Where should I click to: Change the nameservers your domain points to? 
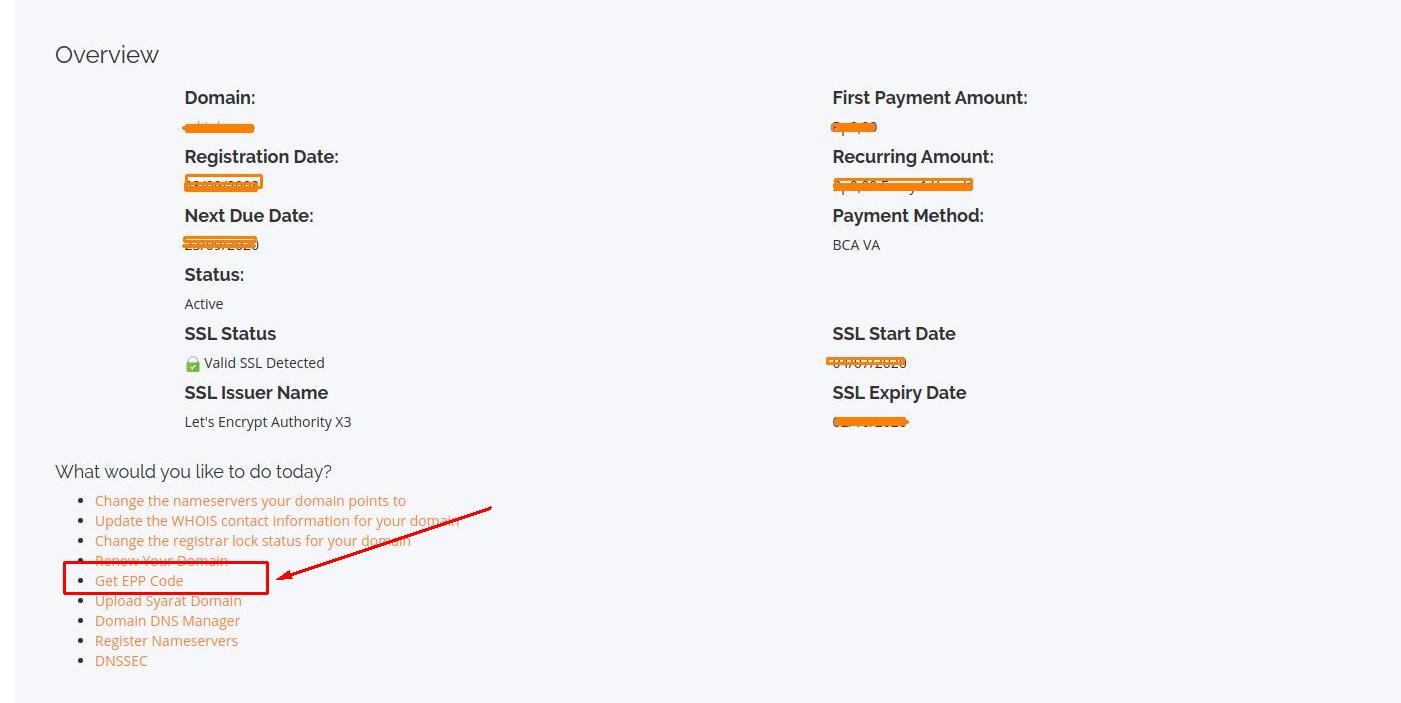pyautogui.click(x=250, y=501)
